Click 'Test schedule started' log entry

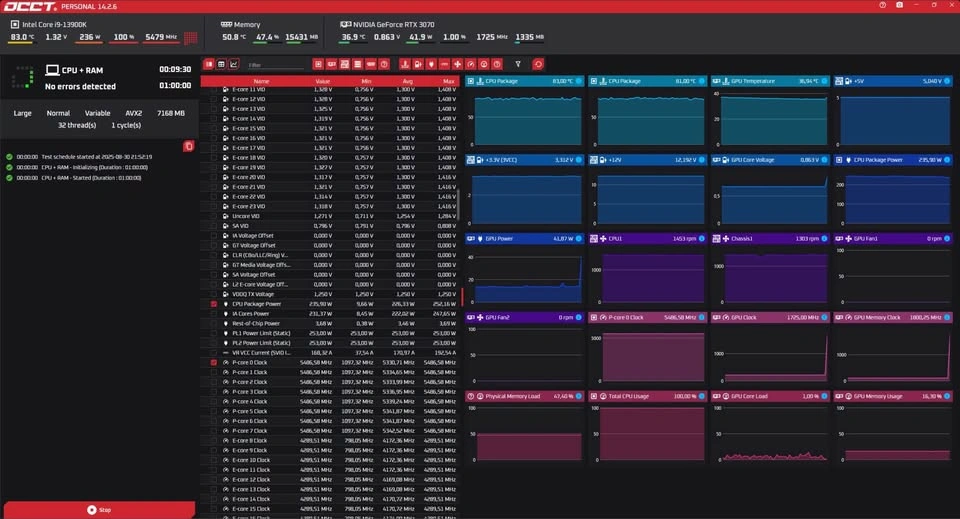click(x=97, y=157)
